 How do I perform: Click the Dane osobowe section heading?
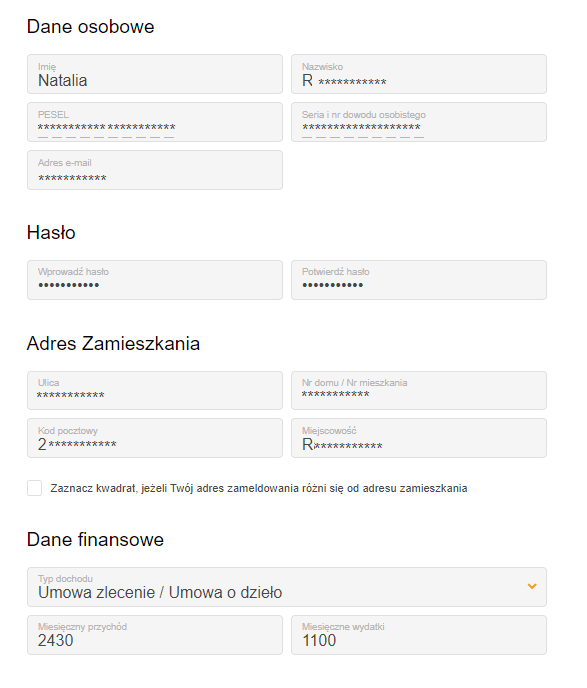click(91, 27)
